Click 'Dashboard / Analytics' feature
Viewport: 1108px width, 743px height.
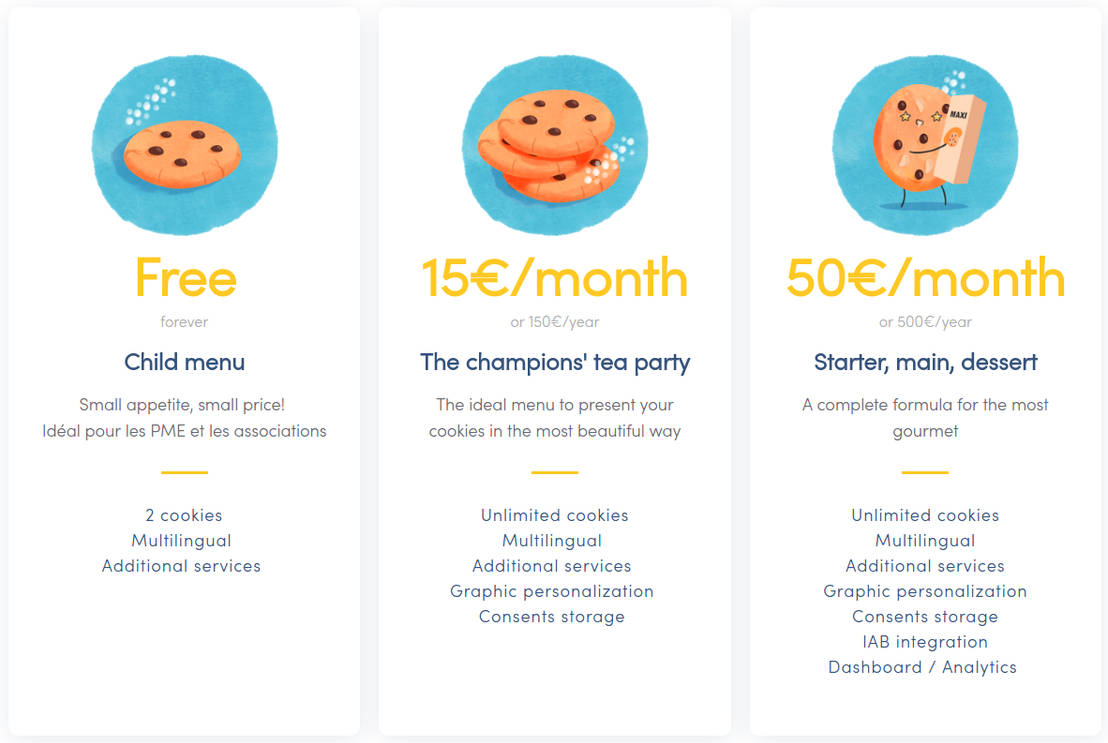(922, 667)
